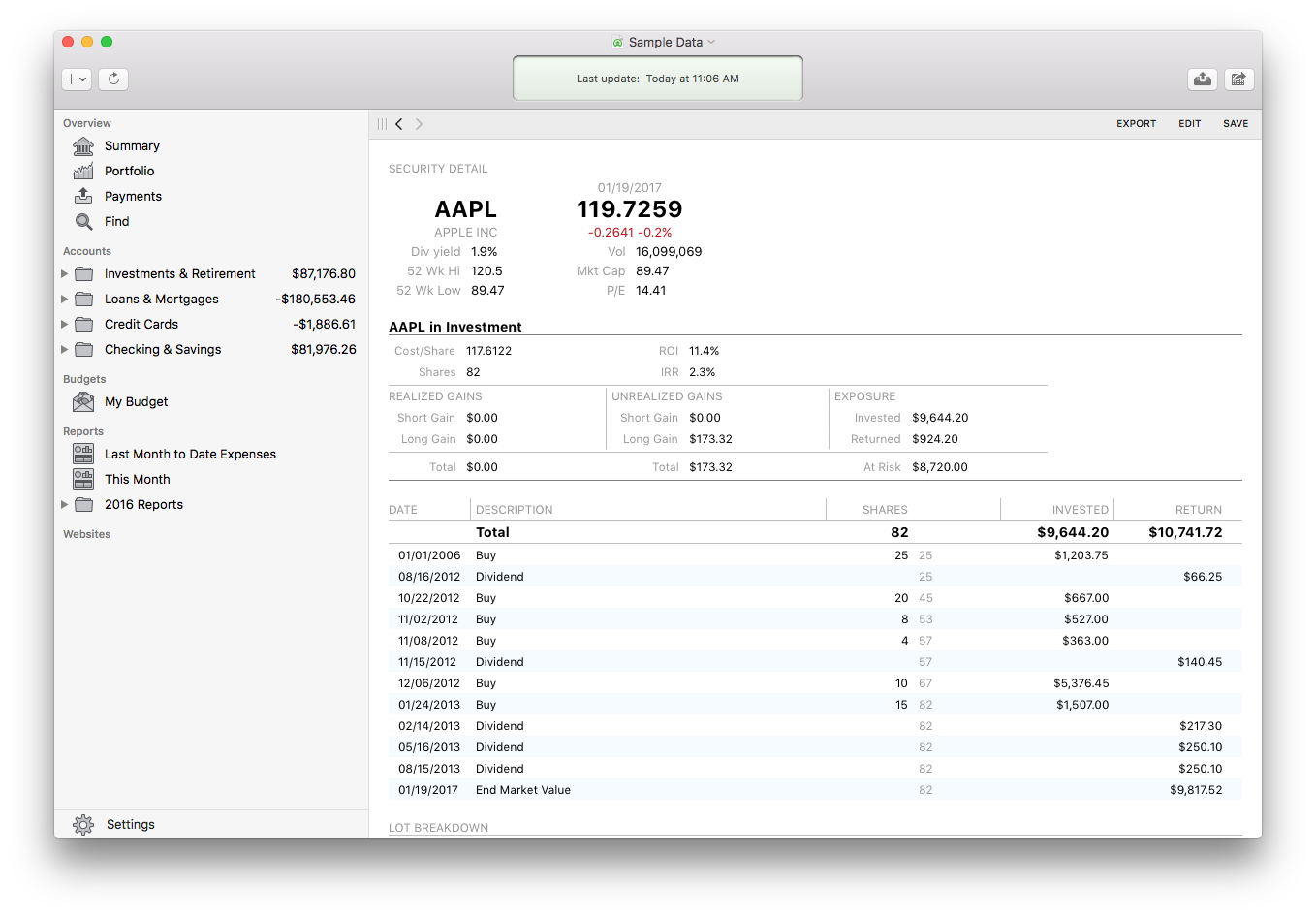Select Payments in the sidebar

[133, 197]
